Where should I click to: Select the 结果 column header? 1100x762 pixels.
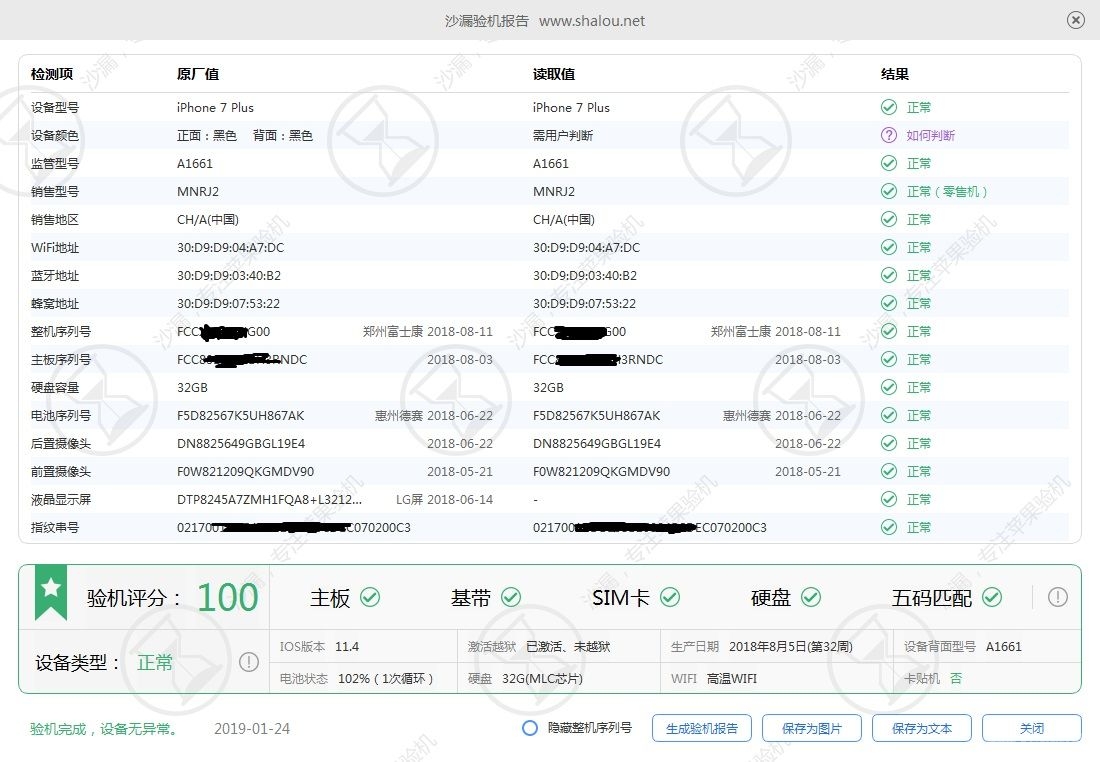tap(894, 74)
